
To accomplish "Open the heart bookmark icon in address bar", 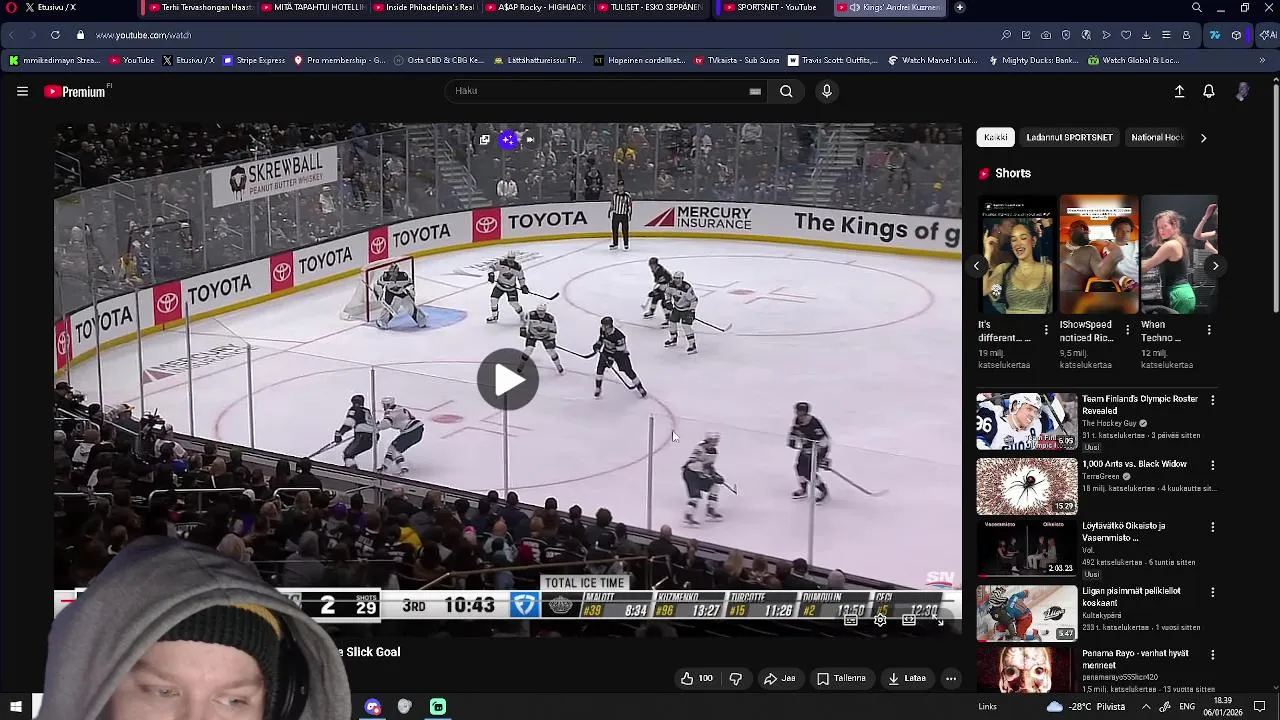I will pos(1126,35).
